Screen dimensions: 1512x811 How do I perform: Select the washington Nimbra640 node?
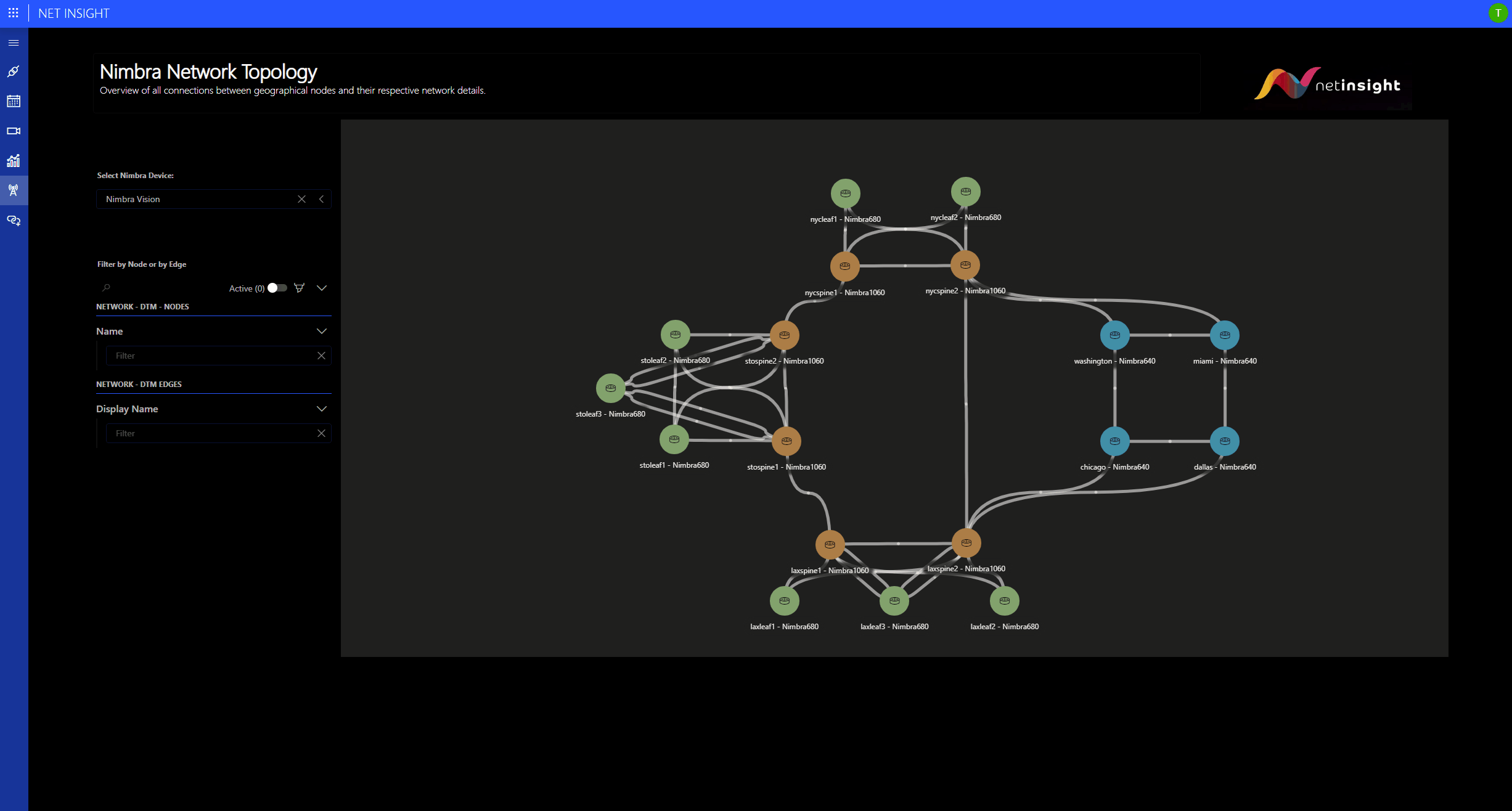pyautogui.click(x=1114, y=335)
